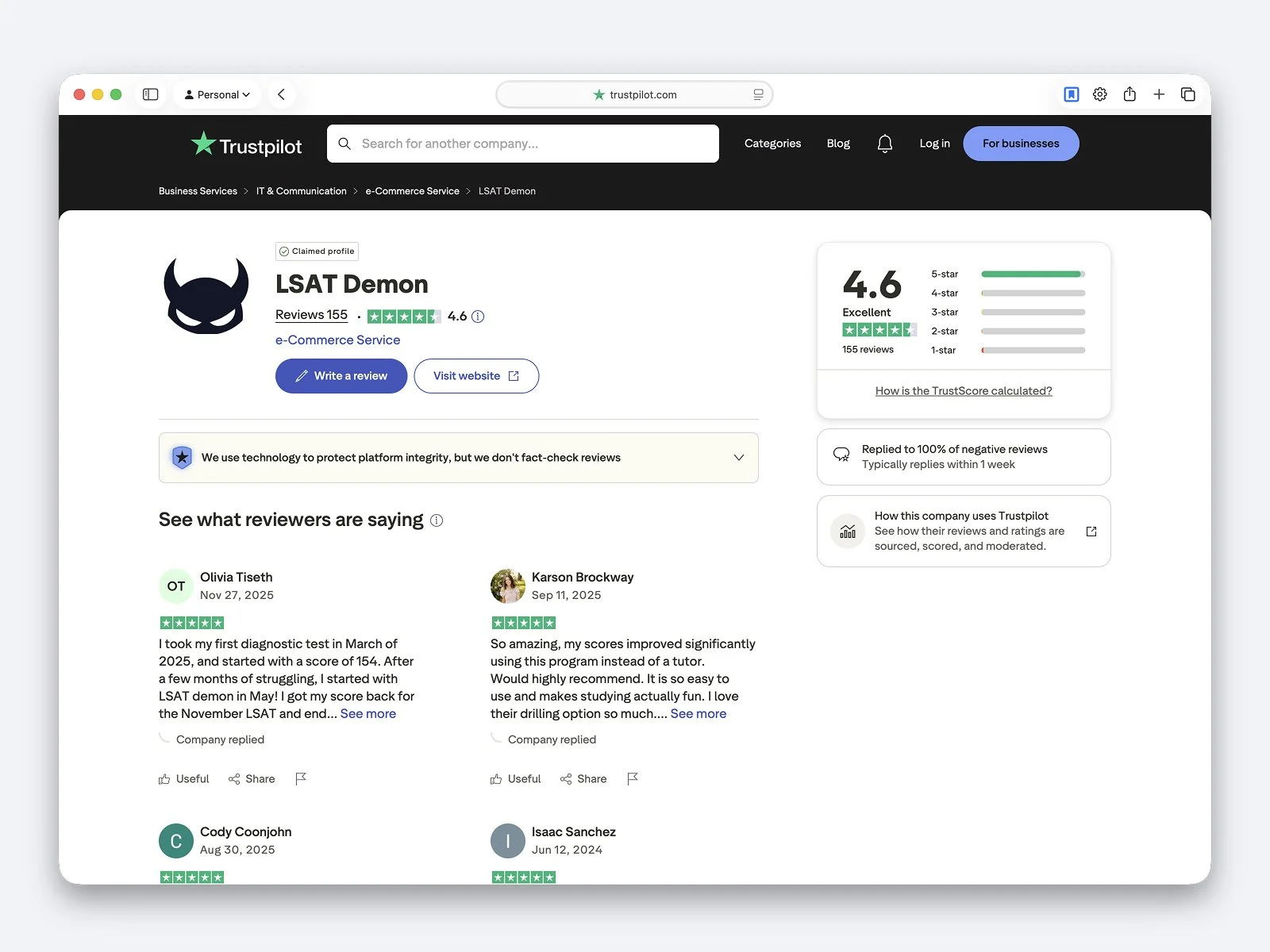Mark Karson Brockway's review as Useful
Image resolution: width=1270 pixels, height=952 pixels.
pyautogui.click(x=516, y=779)
